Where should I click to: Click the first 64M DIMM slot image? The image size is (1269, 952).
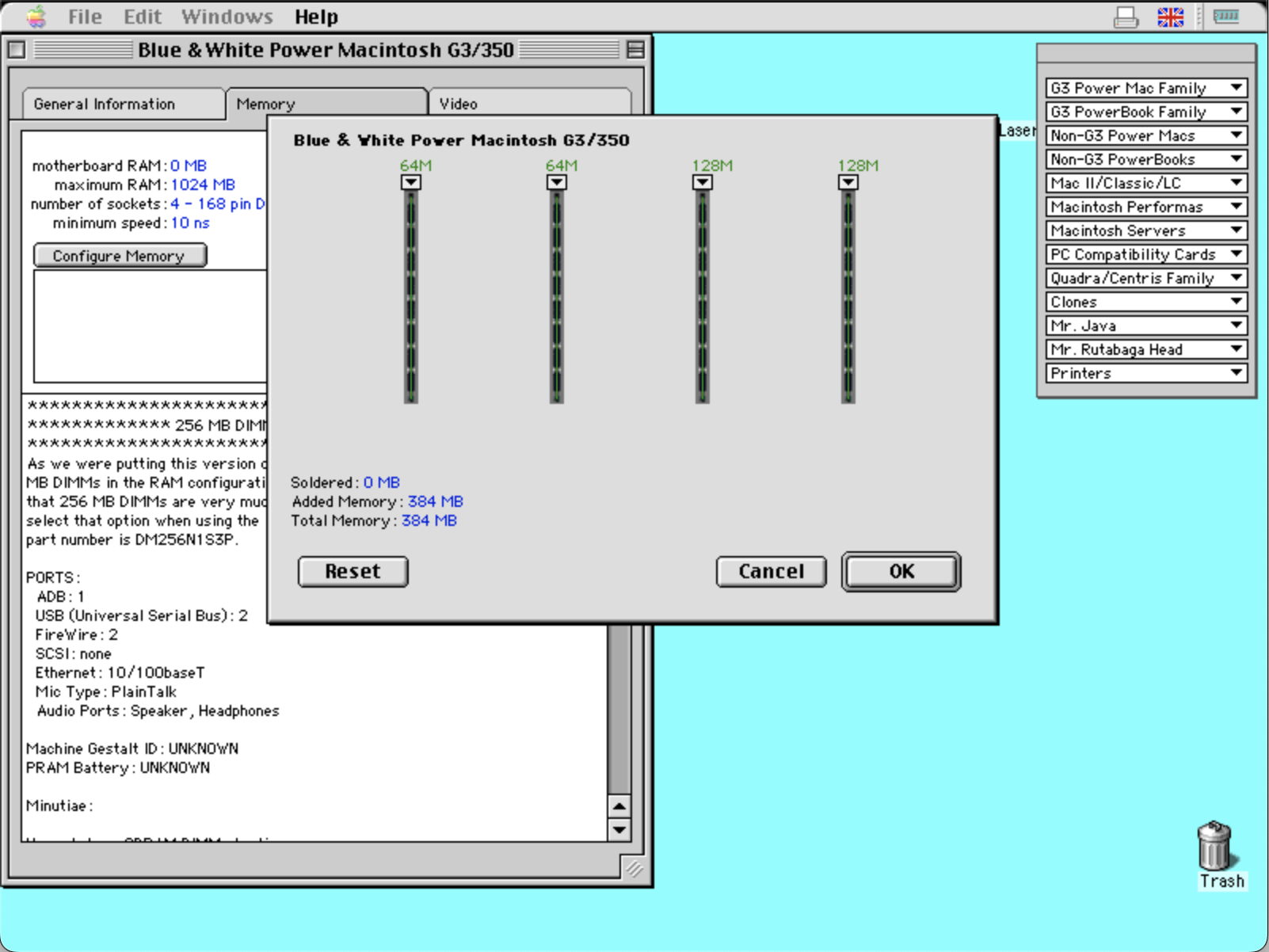pos(410,298)
